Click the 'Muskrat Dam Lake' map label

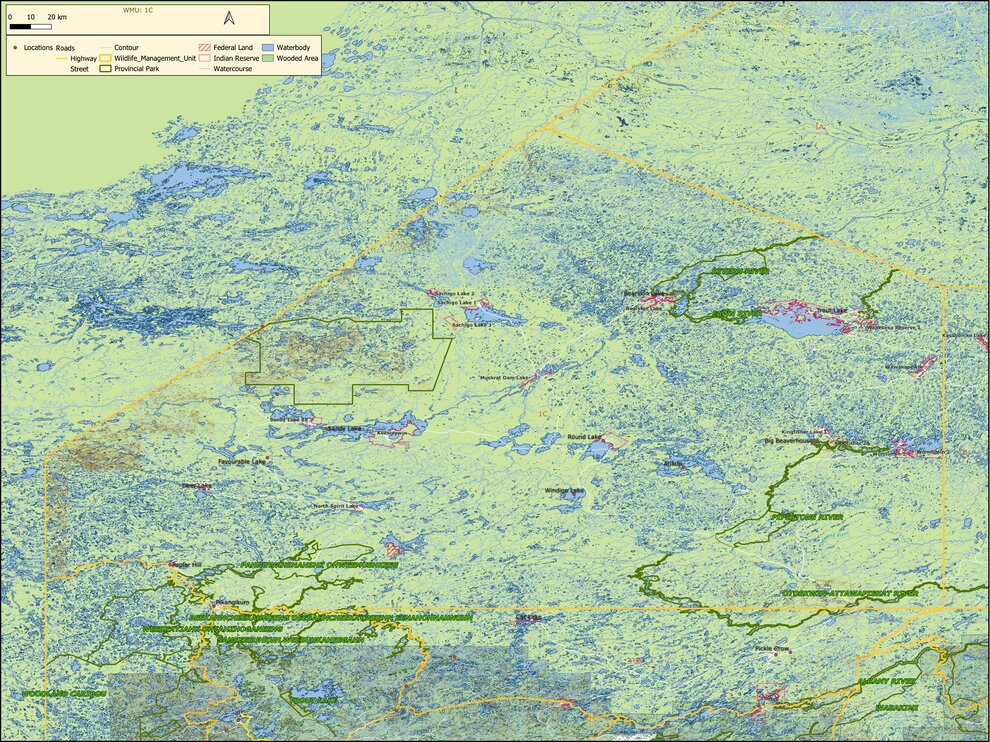503,378
